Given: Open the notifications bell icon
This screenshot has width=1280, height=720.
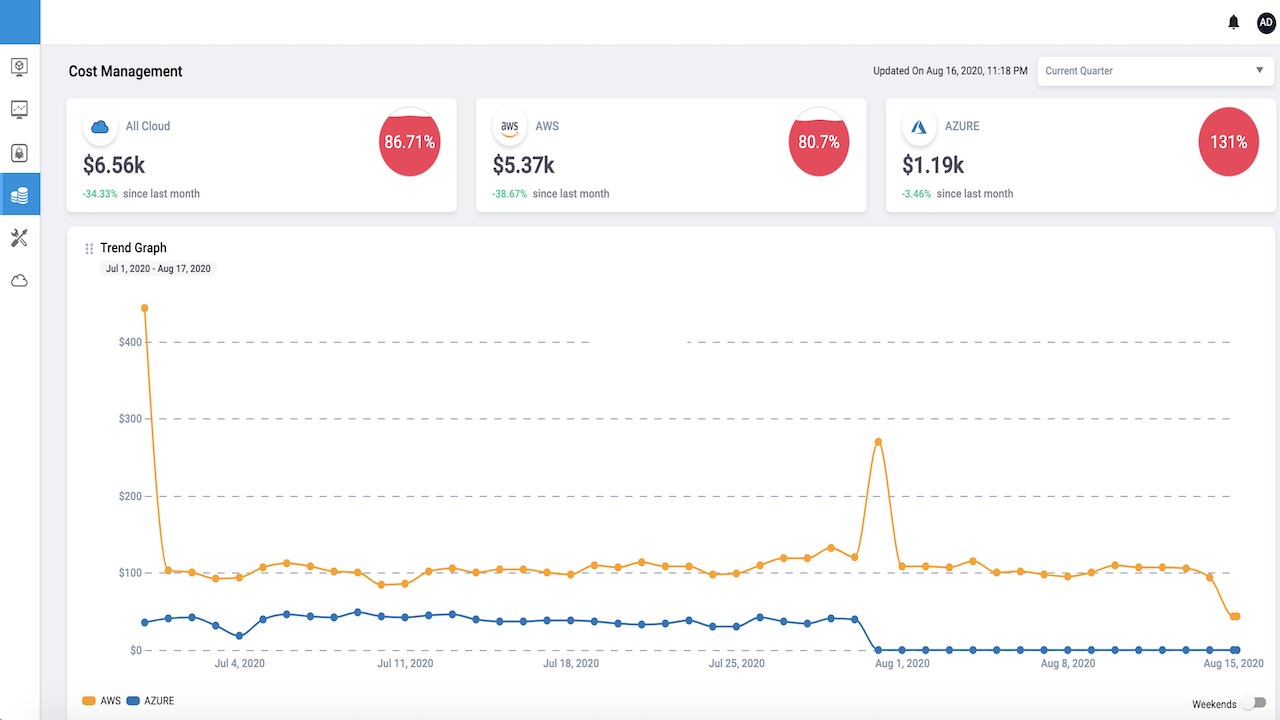Looking at the screenshot, I should [x=1234, y=22].
